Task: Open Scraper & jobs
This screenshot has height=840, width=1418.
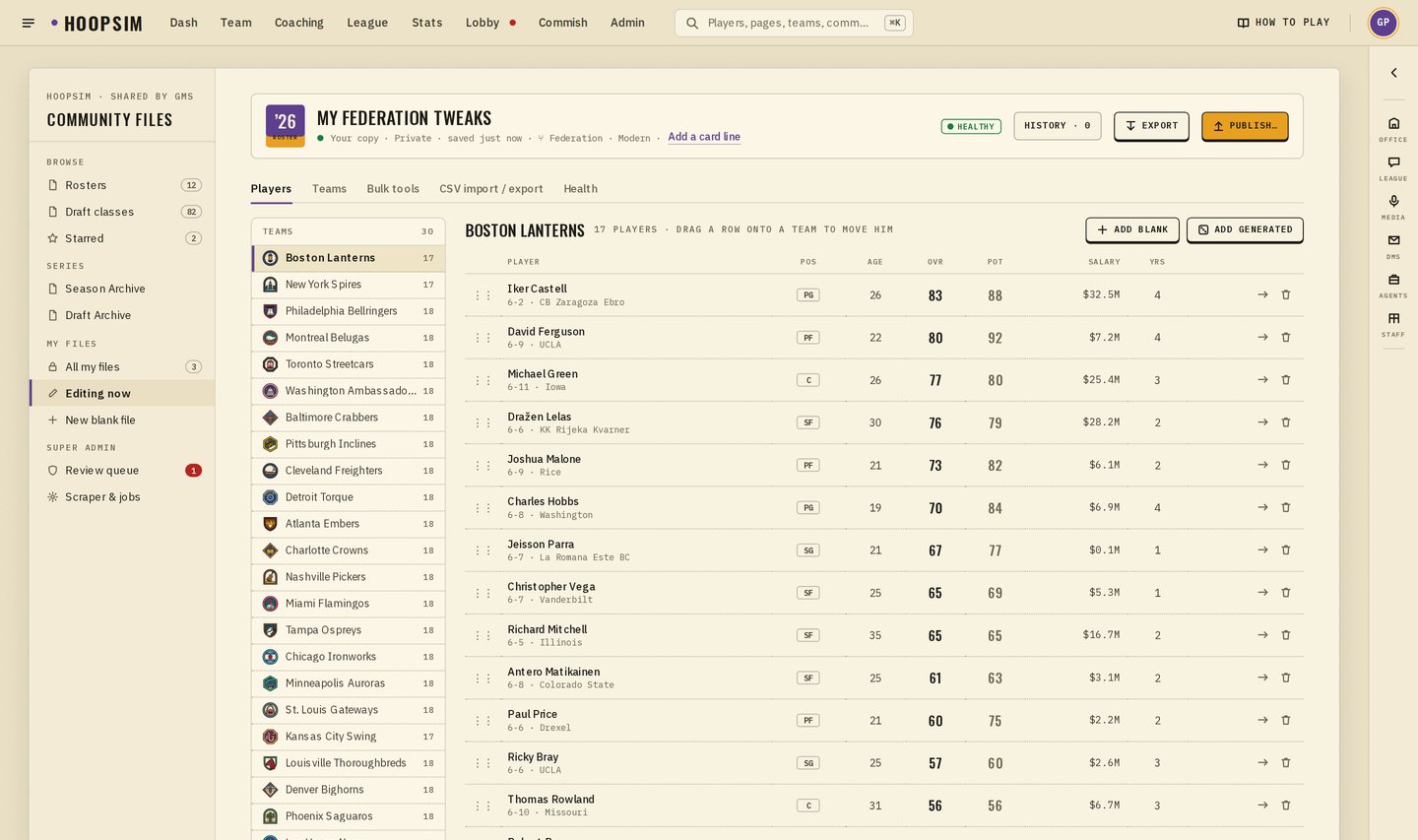Action: [x=123, y=497]
